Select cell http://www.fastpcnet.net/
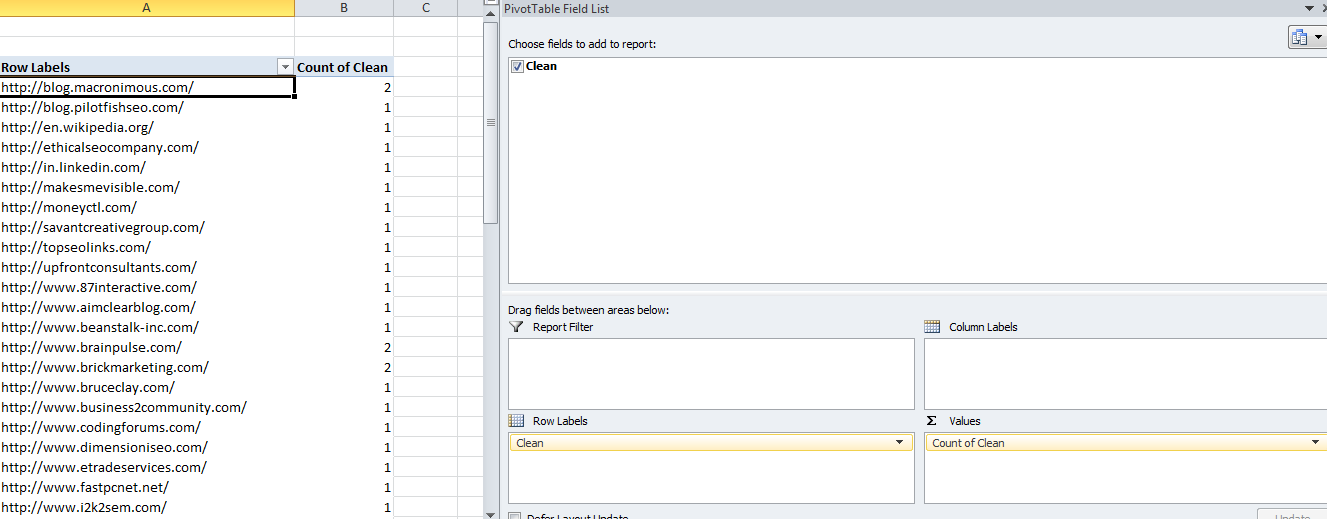Viewport: 1327px width, 519px height. [147, 487]
